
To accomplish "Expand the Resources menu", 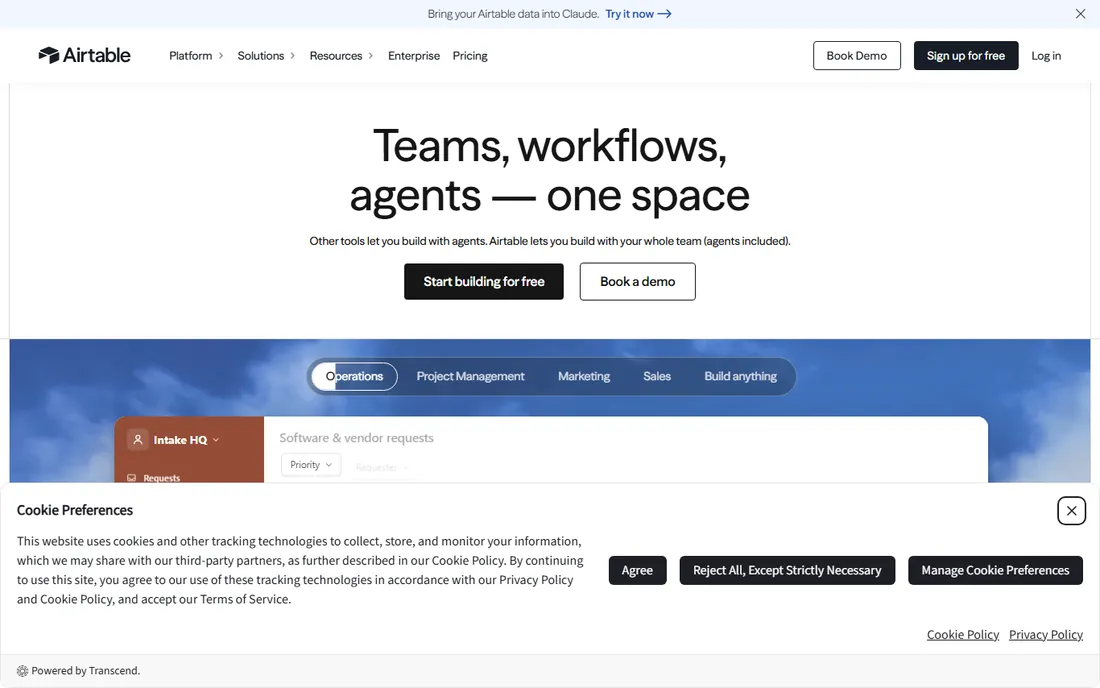I will pos(341,55).
